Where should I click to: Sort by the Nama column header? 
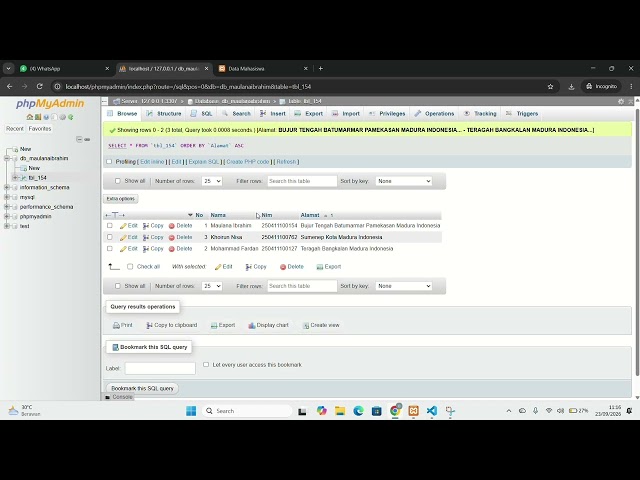218,215
